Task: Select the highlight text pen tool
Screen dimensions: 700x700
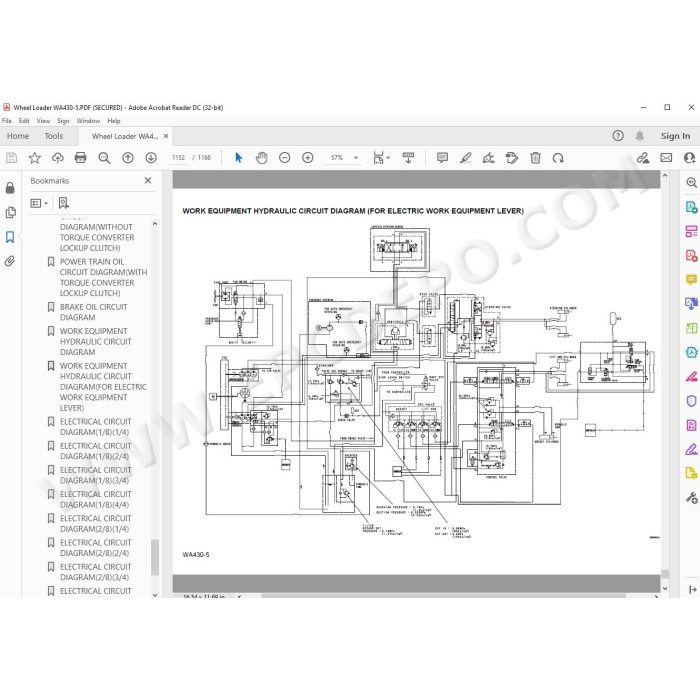Action: click(x=466, y=158)
